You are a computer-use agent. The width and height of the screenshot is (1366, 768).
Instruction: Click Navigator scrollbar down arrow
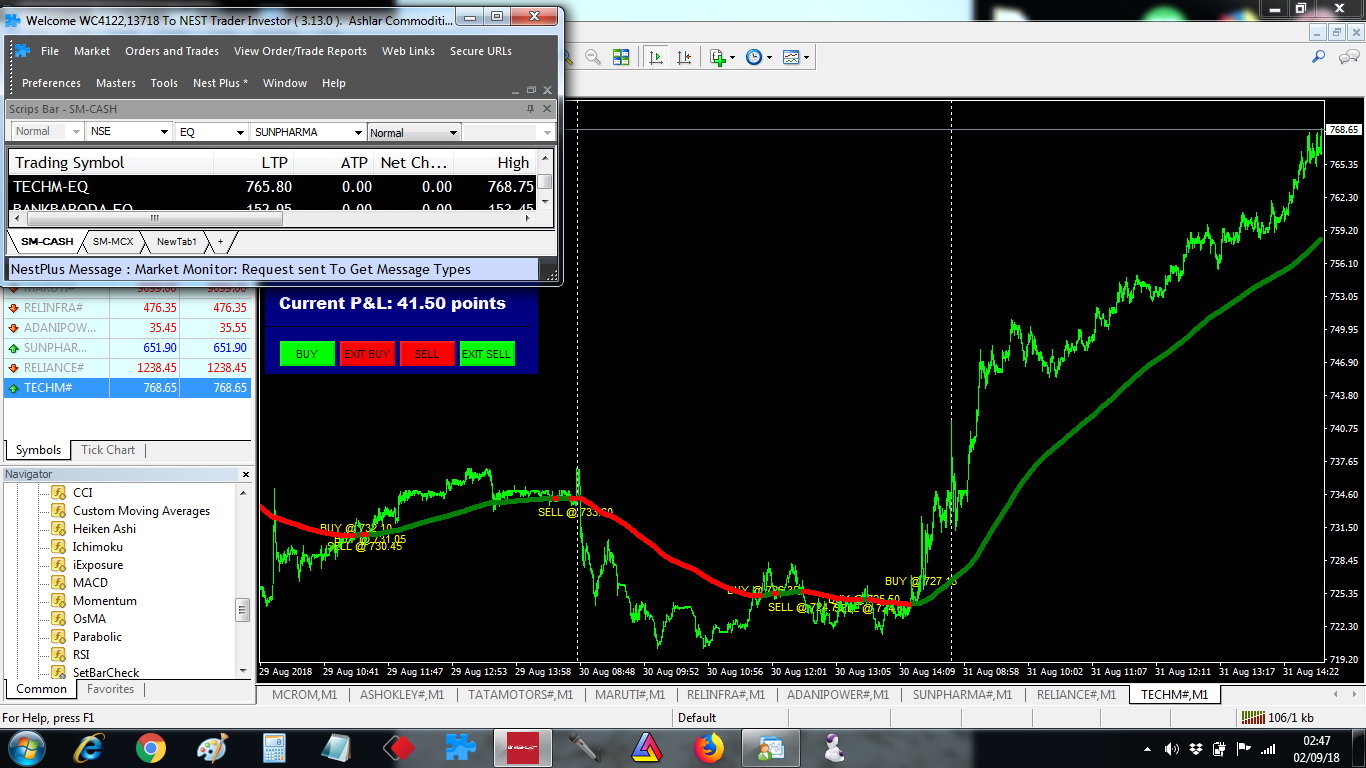tap(243, 671)
